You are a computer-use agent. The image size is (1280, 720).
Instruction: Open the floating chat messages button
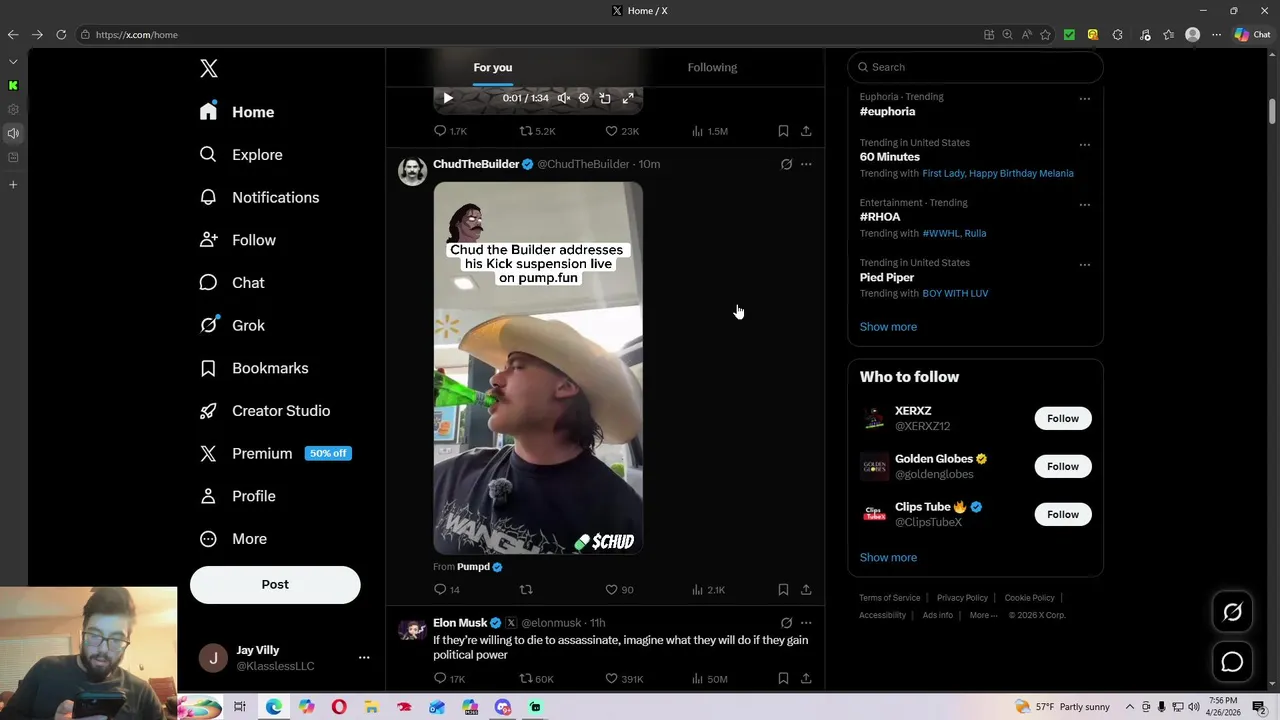[1233, 662]
